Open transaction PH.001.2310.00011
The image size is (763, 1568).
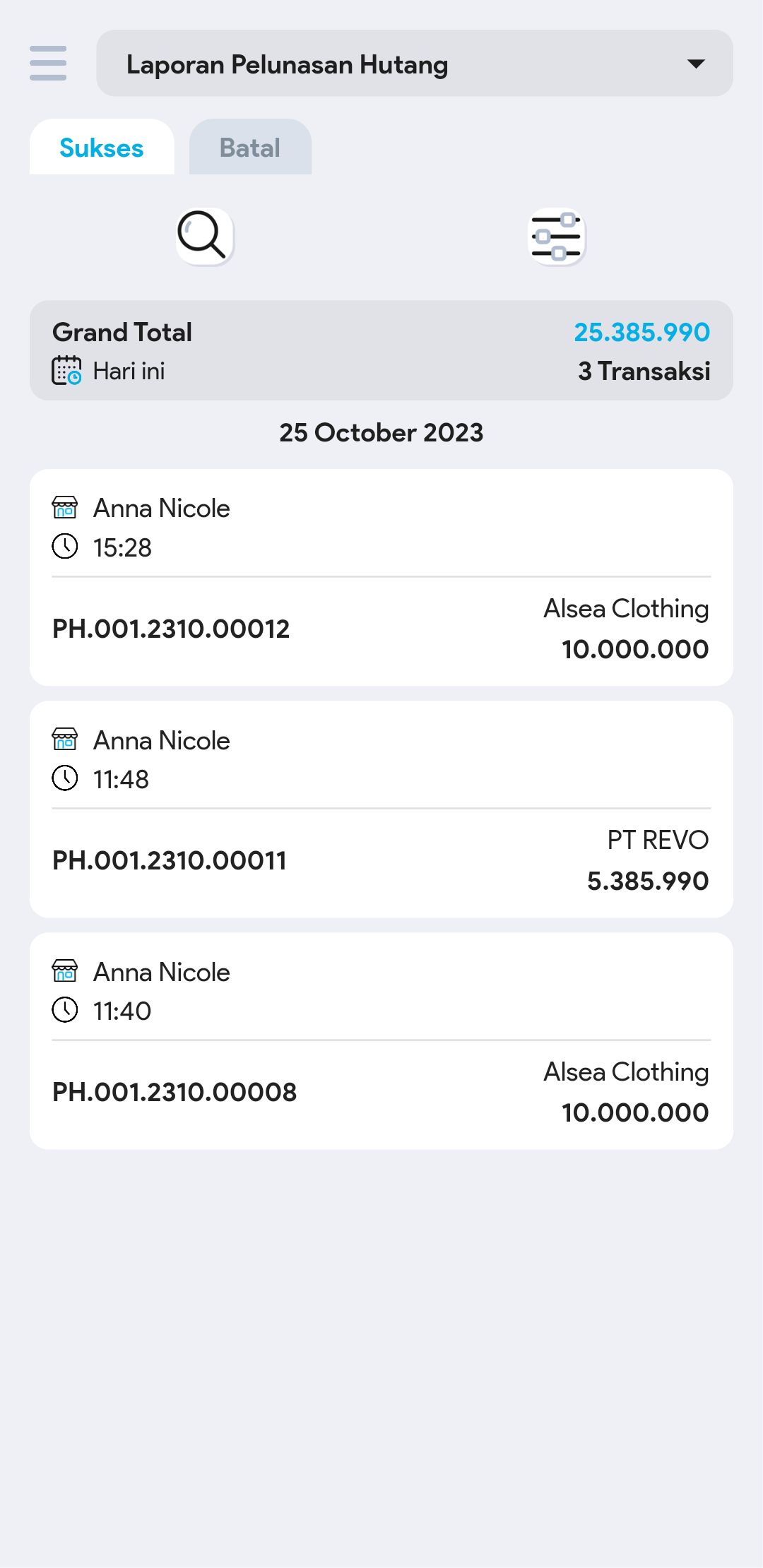pyautogui.click(x=170, y=860)
